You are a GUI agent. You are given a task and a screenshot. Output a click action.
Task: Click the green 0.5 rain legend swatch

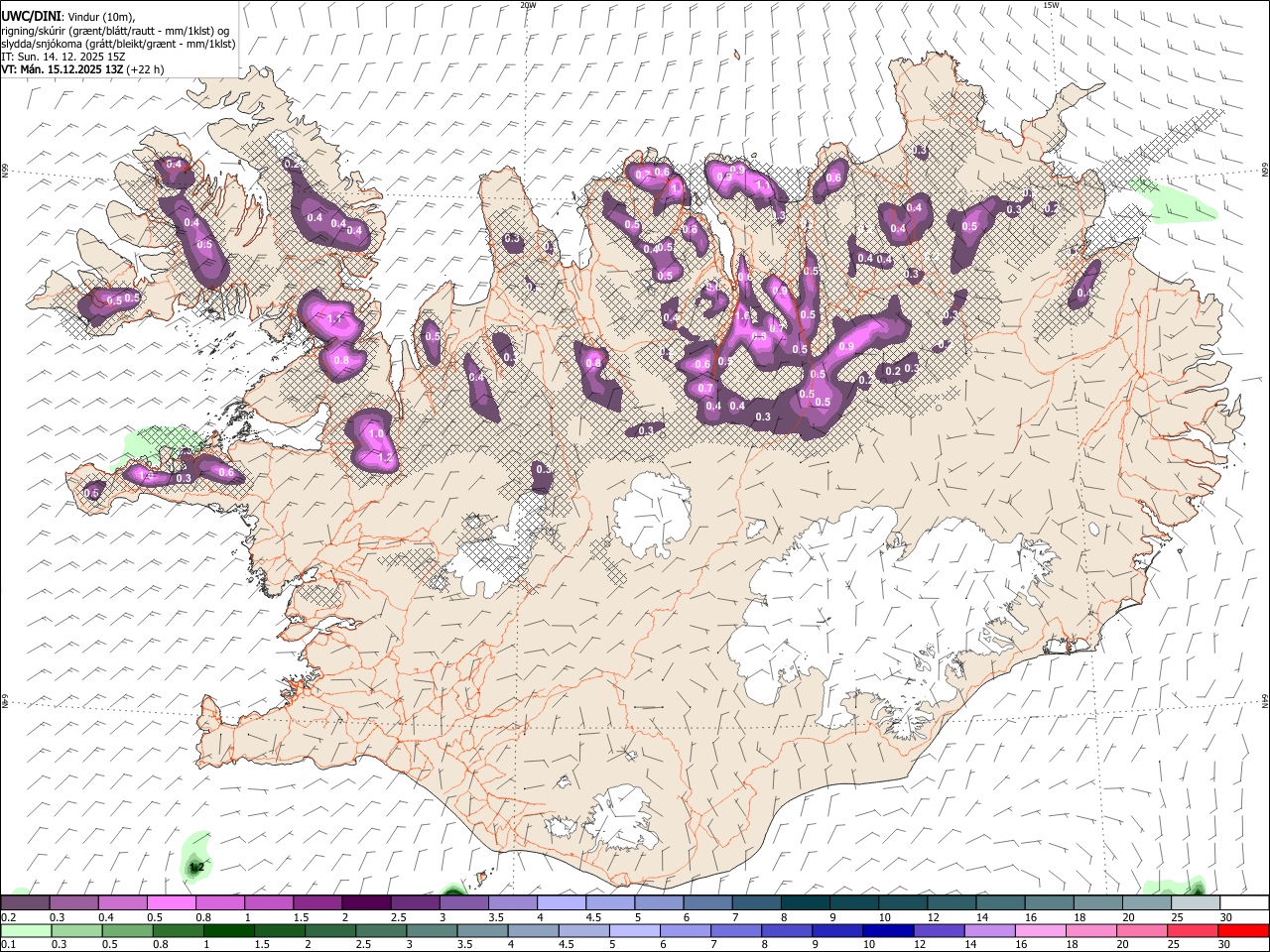point(126,931)
